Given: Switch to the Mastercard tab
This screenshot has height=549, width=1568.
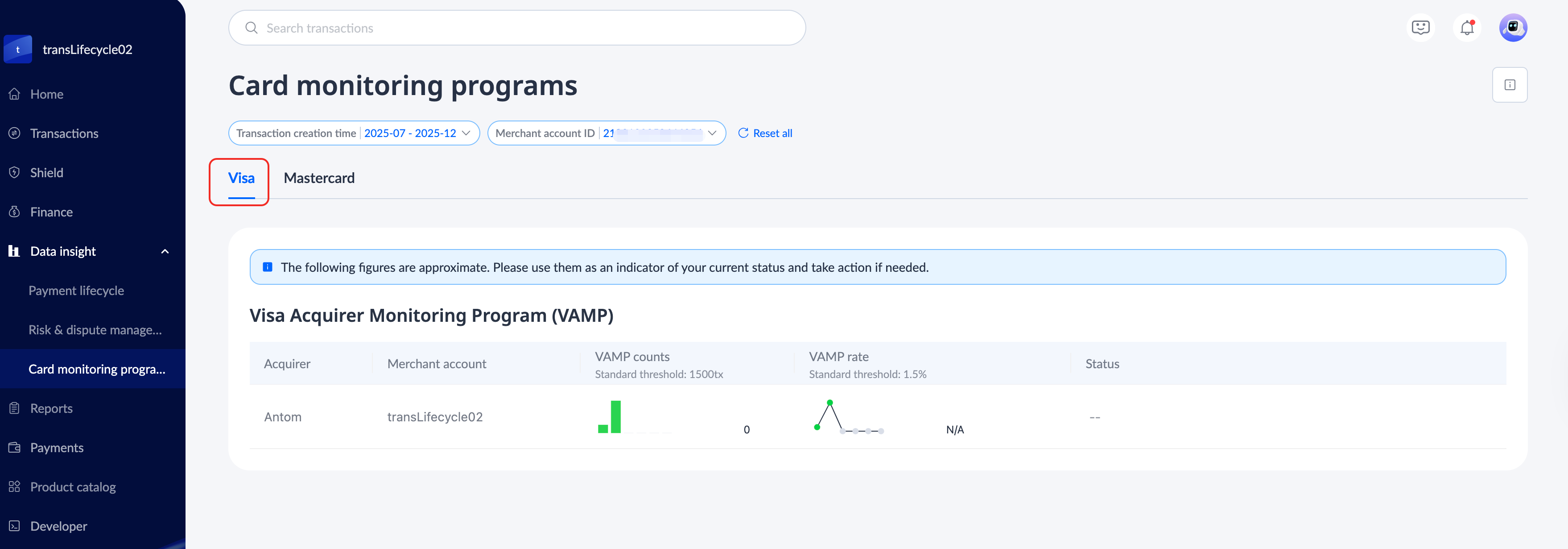Looking at the screenshot, I should pyautogui.click(x=319, y=178).
